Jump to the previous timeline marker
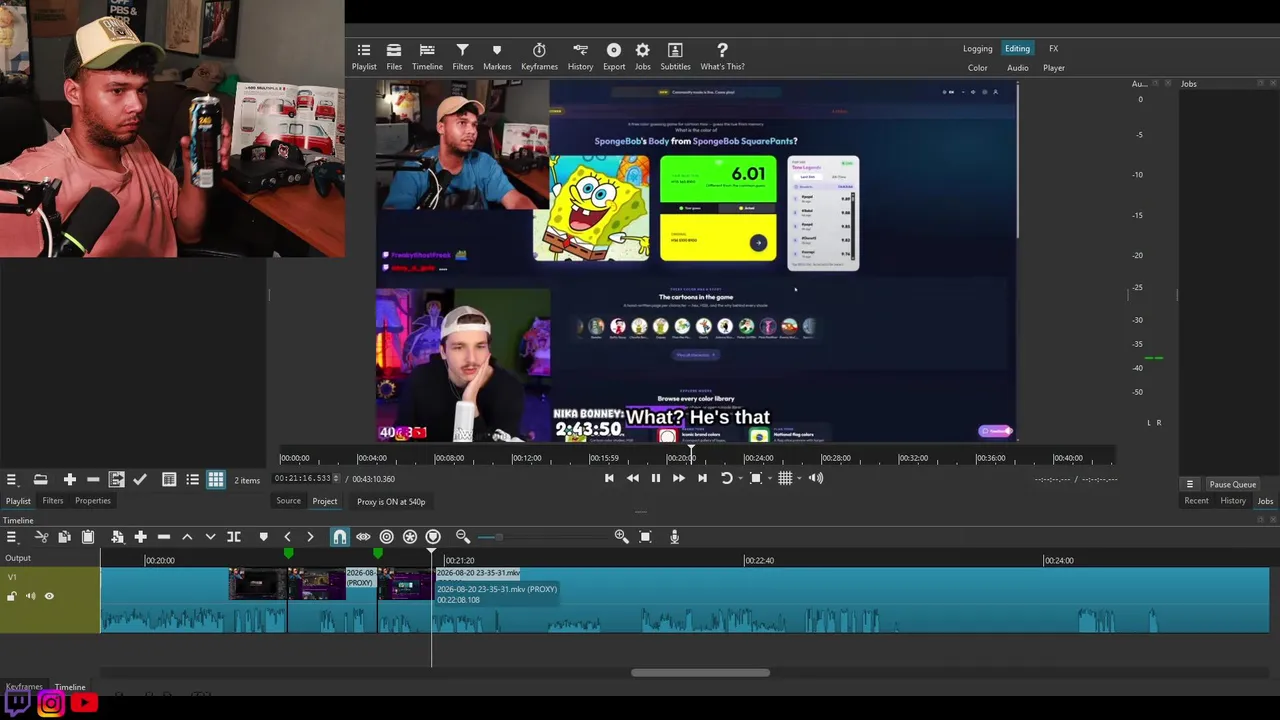Viewport: 1280px width, 720px height. pos(287,537)
